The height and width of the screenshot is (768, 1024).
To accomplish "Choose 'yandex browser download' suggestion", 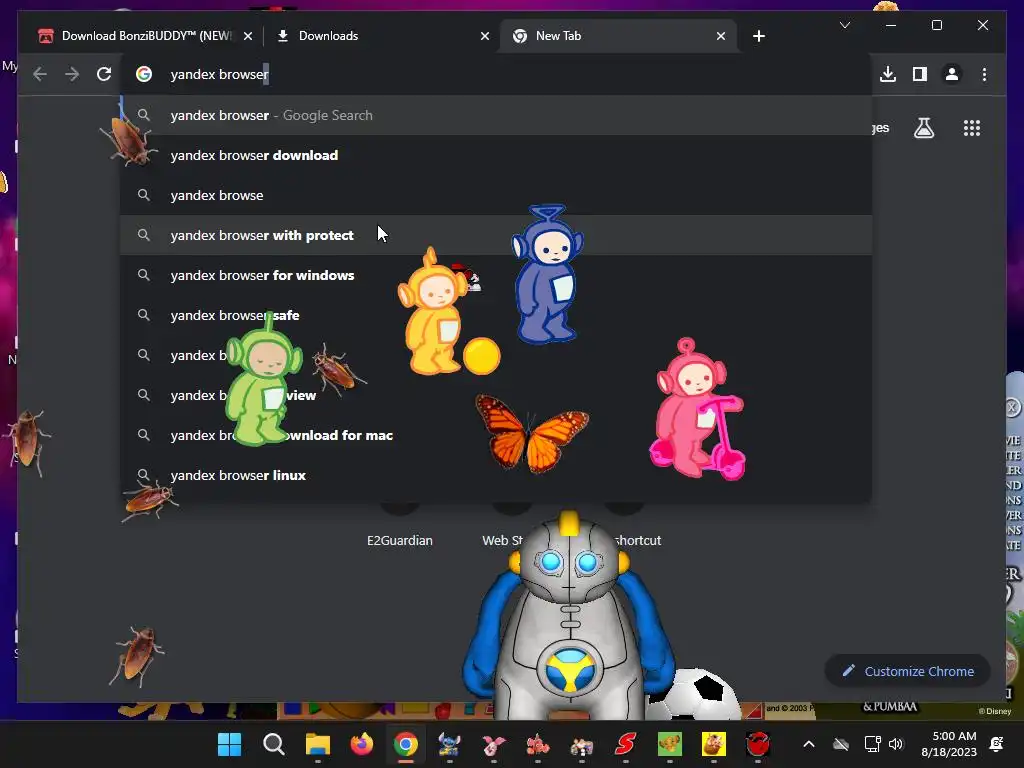I will tap(496, 155).
